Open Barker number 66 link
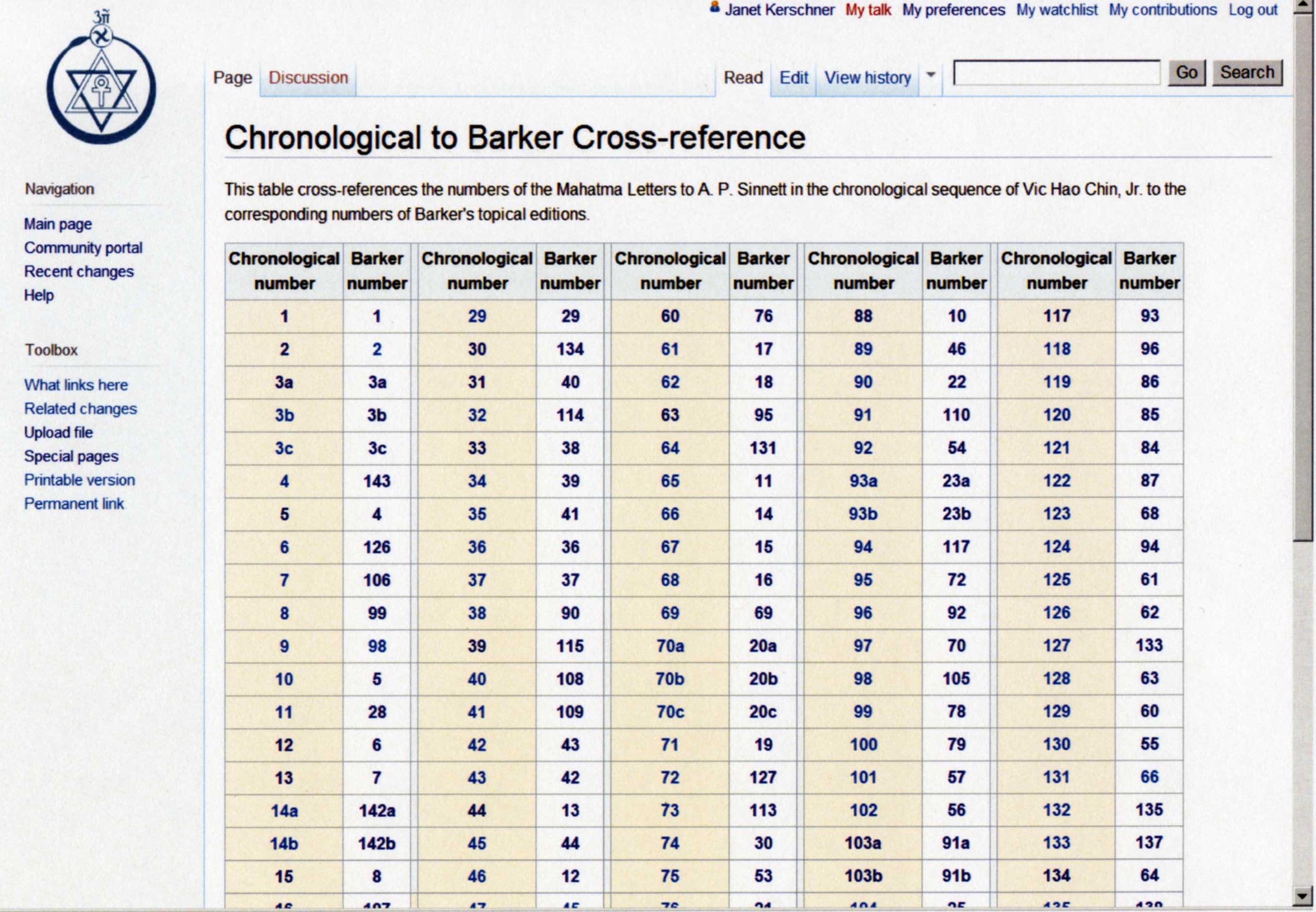1316x912 pixels. click(x=1150, y=777)
